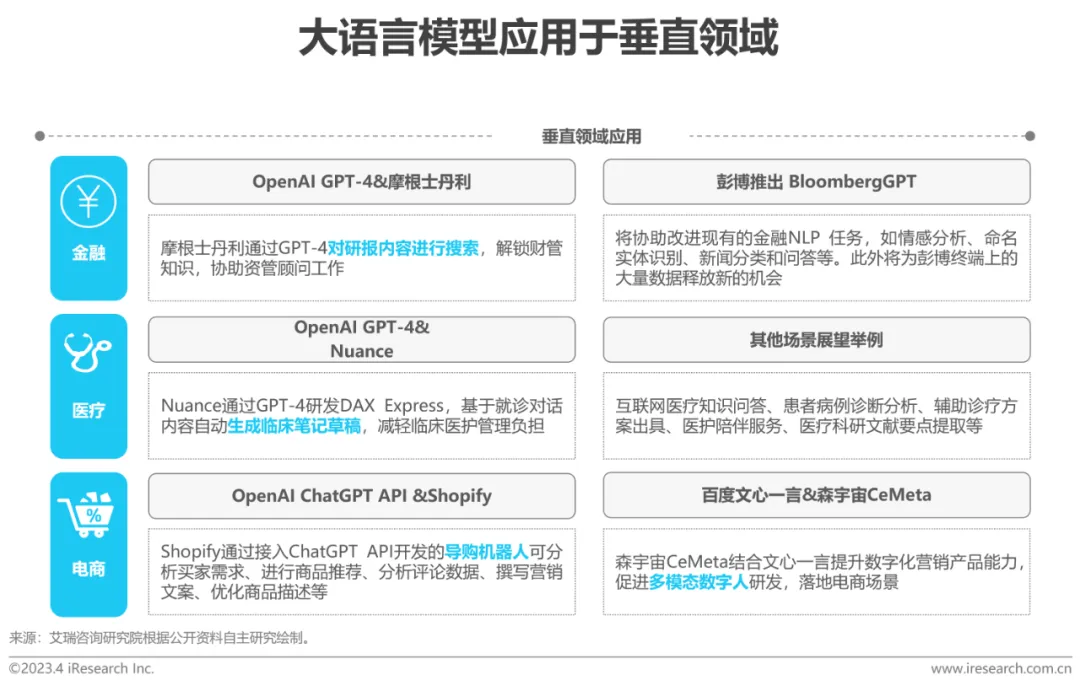This screenshot has width=1080, height=691.
Task: Click the stethoscope icon for 医疗
Action: coord(87,352)
